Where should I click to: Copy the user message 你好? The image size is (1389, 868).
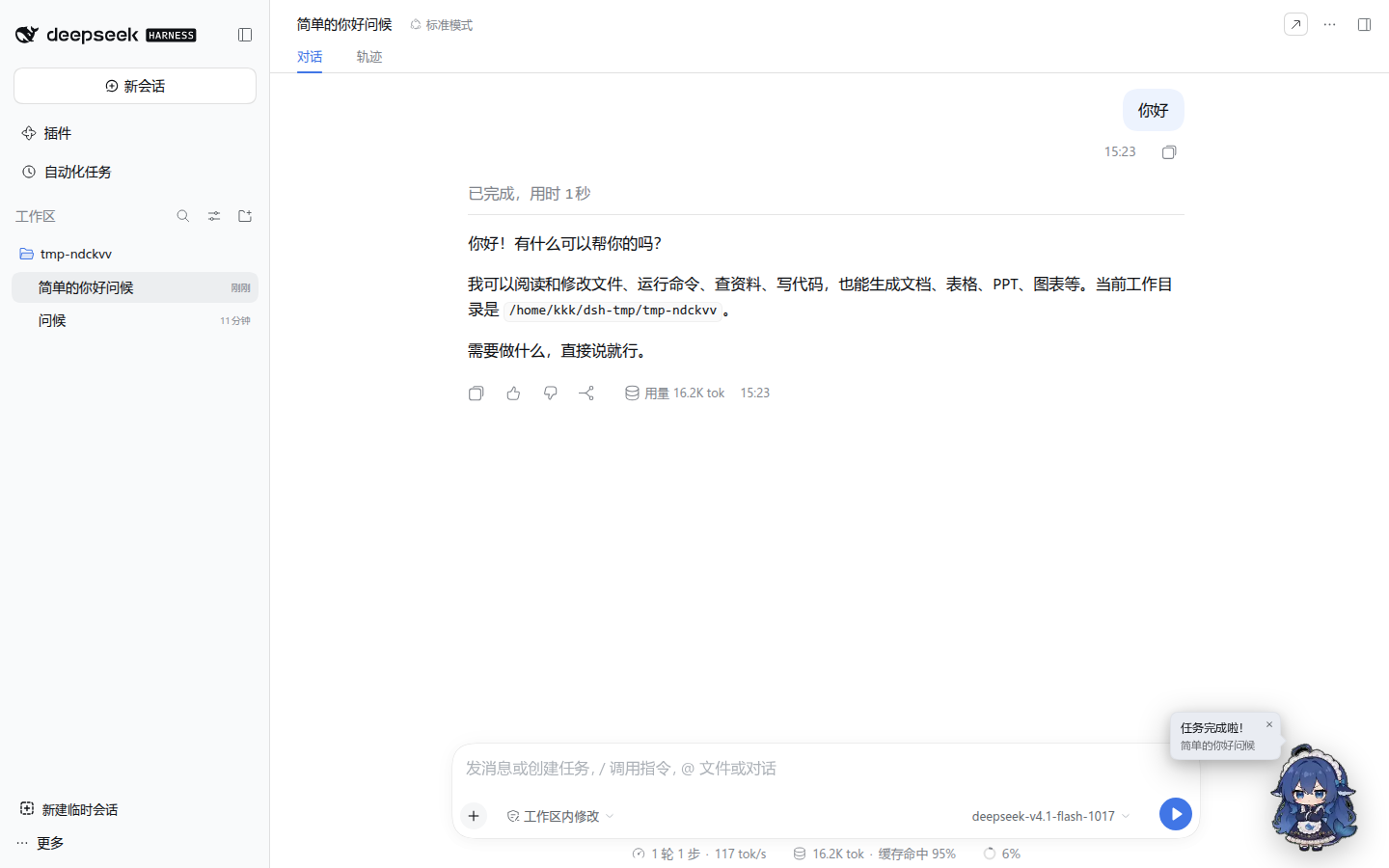coord(1169,152)
